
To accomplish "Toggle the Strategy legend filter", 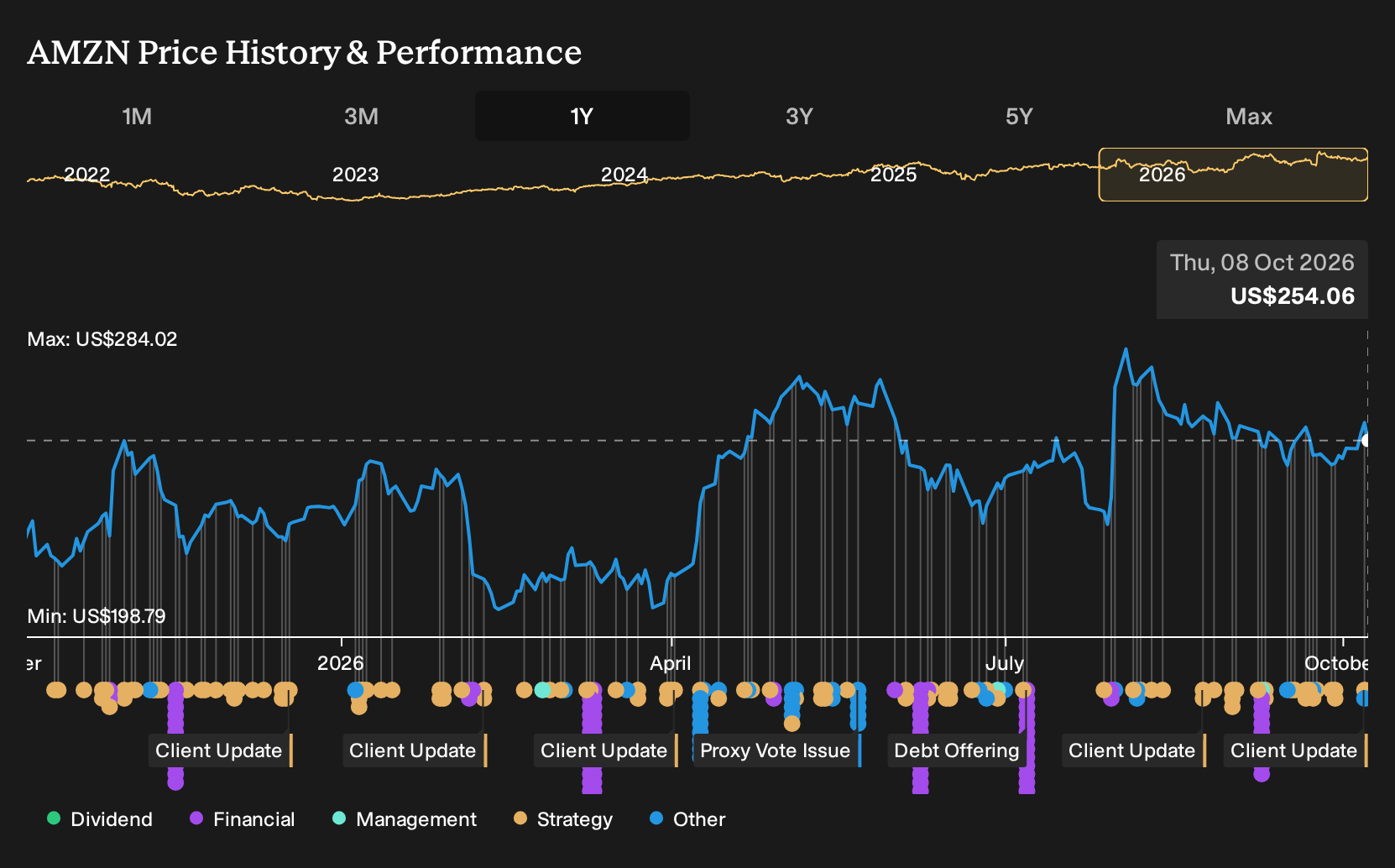I will click(563, 819).
